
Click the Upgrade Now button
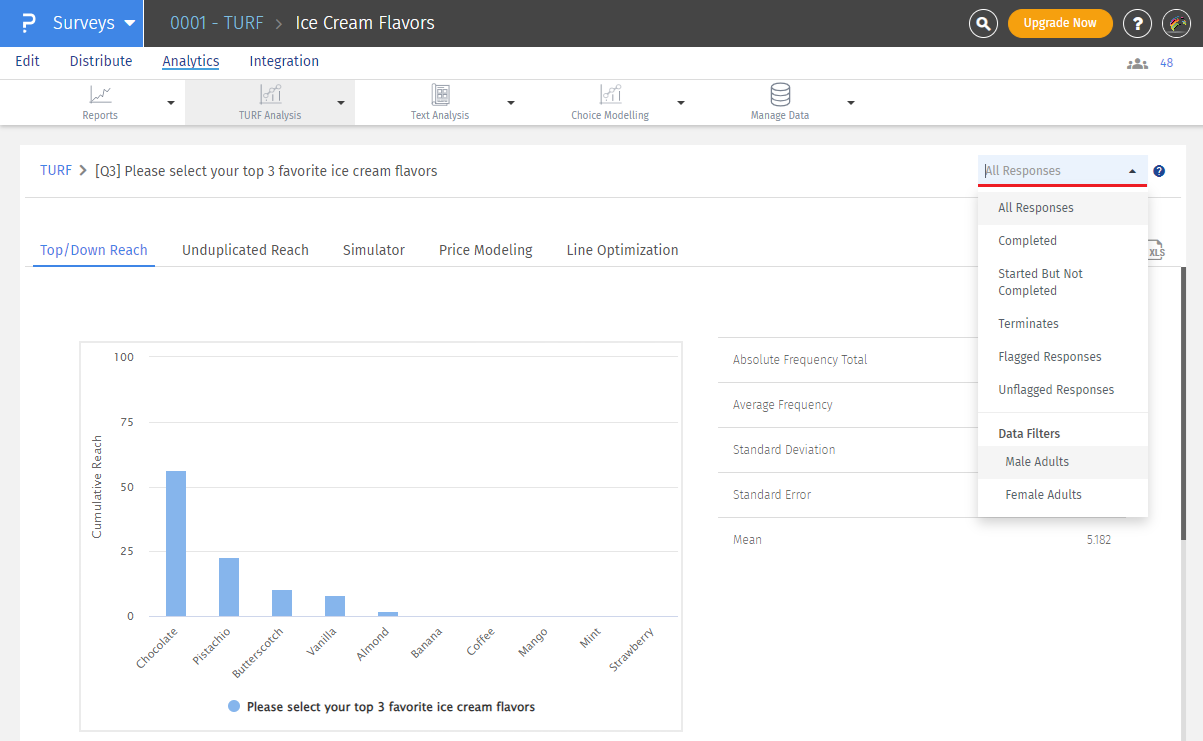coord(1060,23)
